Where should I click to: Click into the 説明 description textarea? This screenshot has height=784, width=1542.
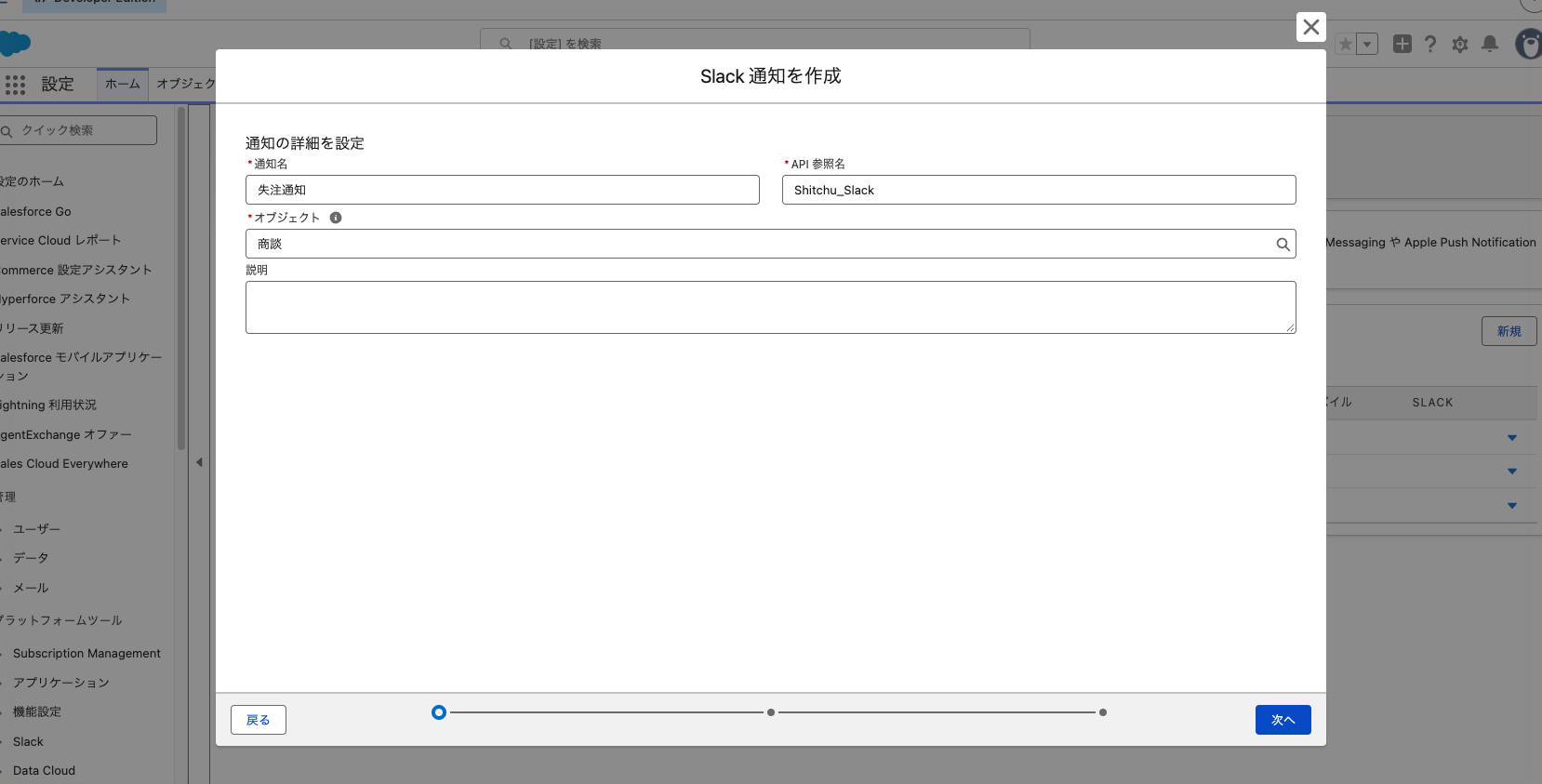click(771, 307)
